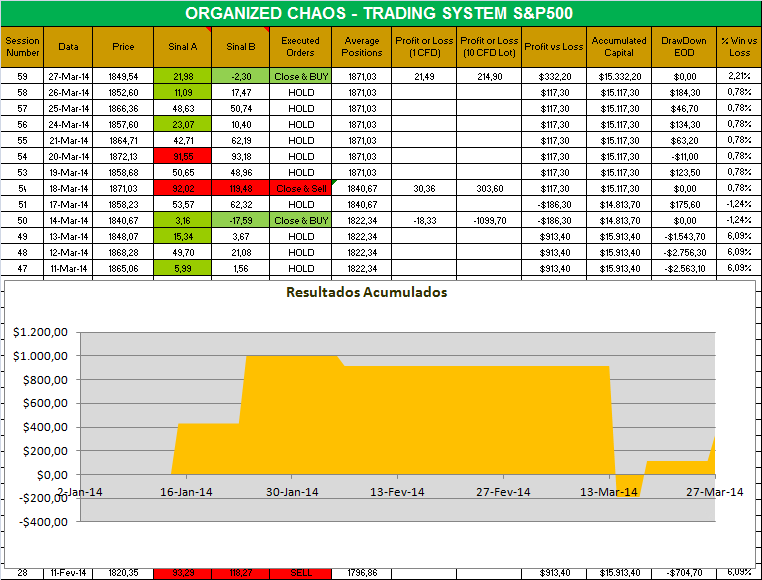Click chart axis label 27-Fev-14
This screenshot has width=762, height=580.
pos(503,492)
